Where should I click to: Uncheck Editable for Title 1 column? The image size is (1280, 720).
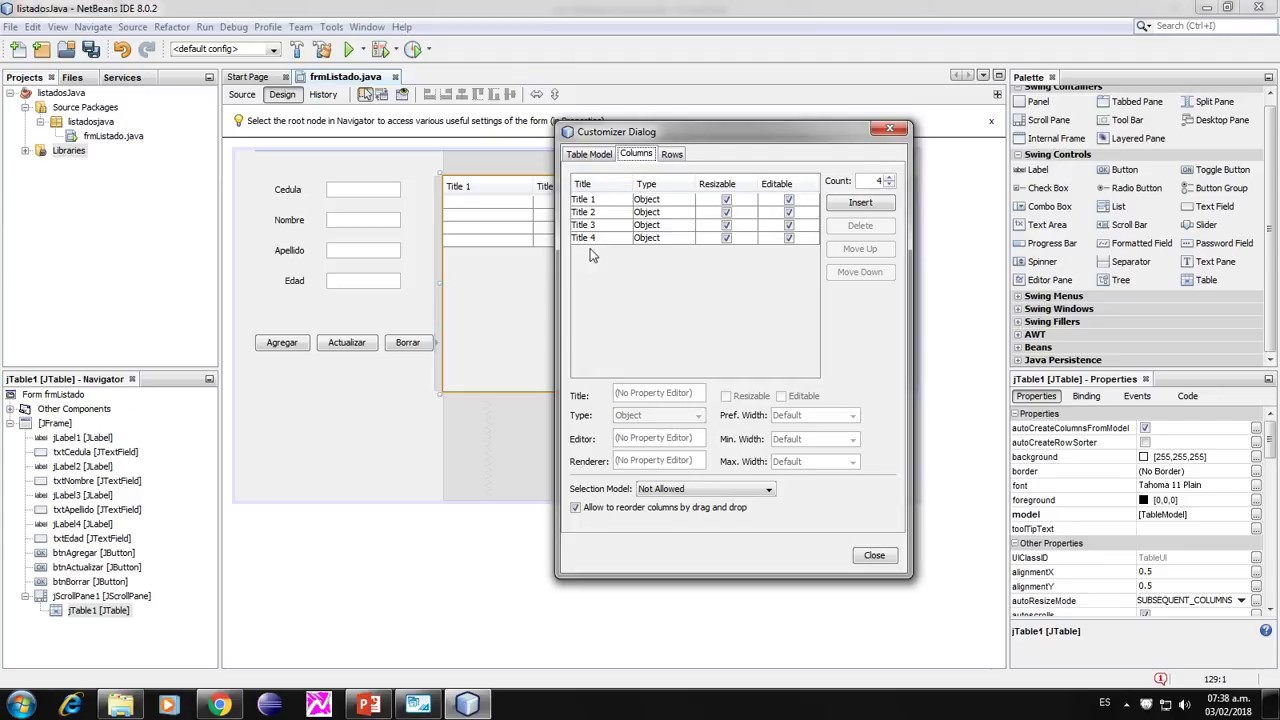coord(788,199)
